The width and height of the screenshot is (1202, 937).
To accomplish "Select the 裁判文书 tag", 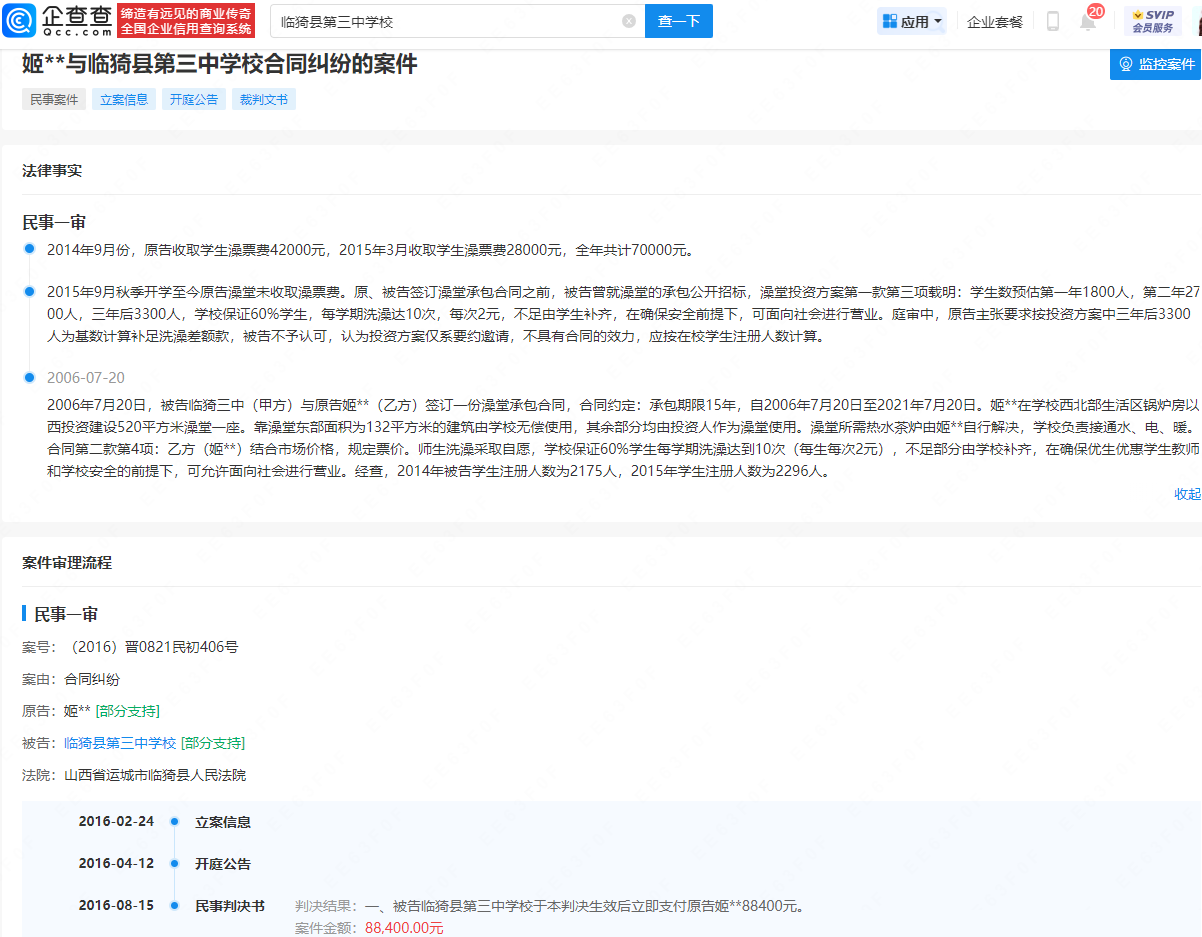I will [263, 100].
